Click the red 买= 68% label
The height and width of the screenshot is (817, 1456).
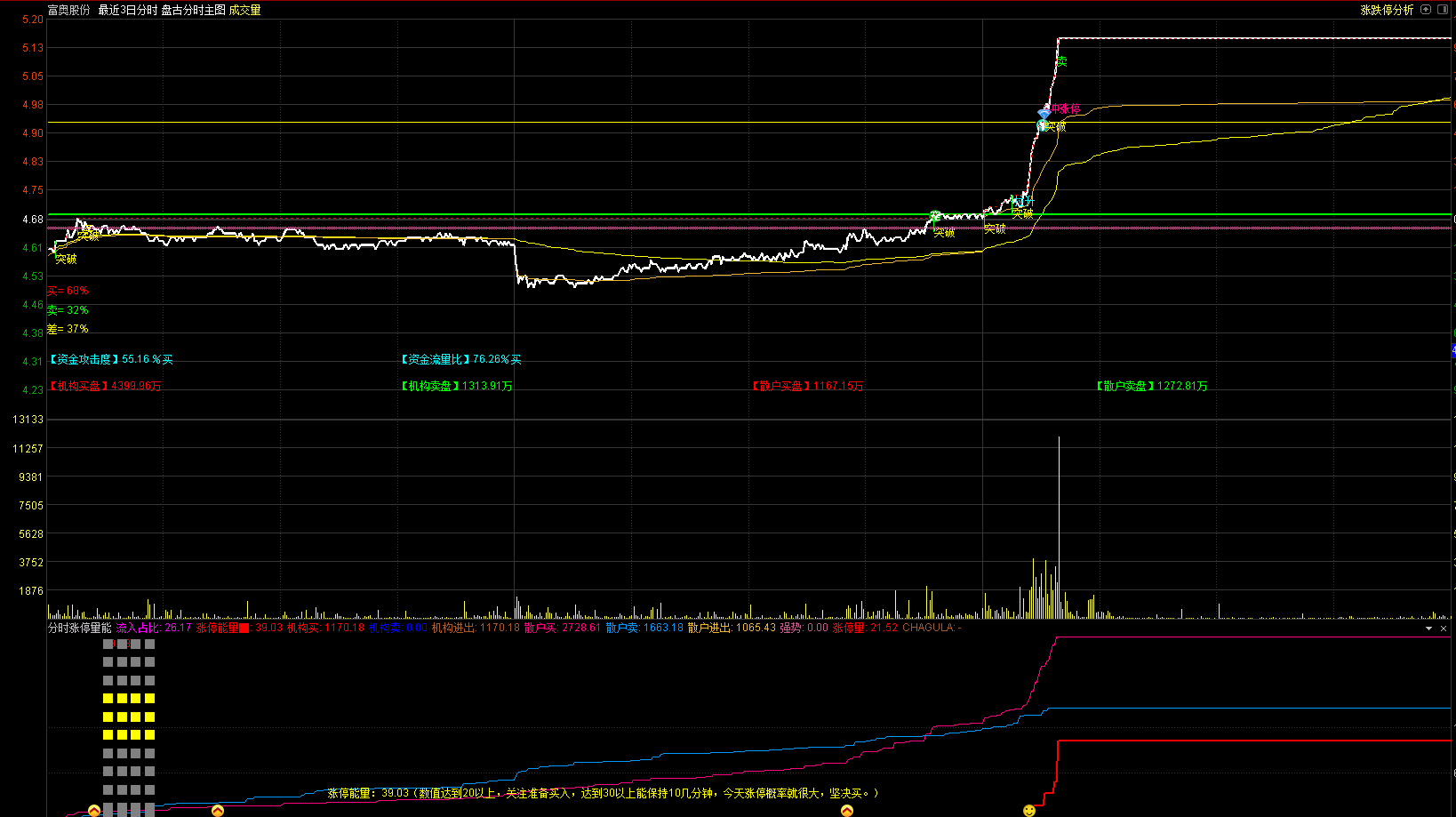(x=68, y=291)
